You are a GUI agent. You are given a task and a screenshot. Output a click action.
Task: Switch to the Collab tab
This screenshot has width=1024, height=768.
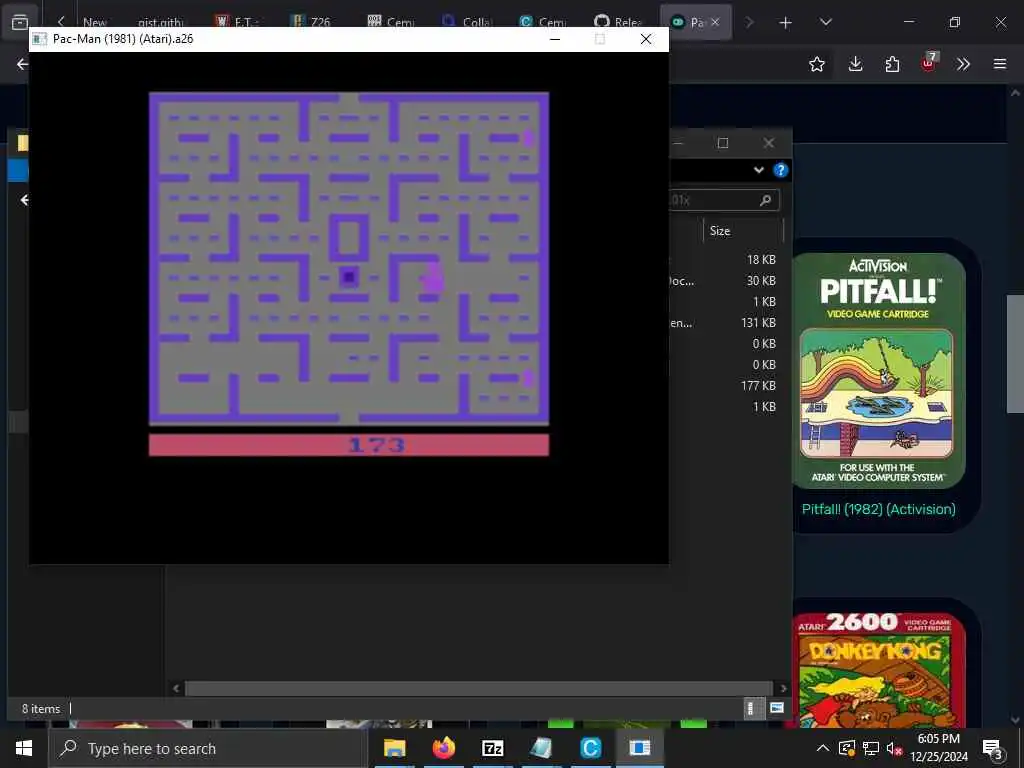point(468,22)
